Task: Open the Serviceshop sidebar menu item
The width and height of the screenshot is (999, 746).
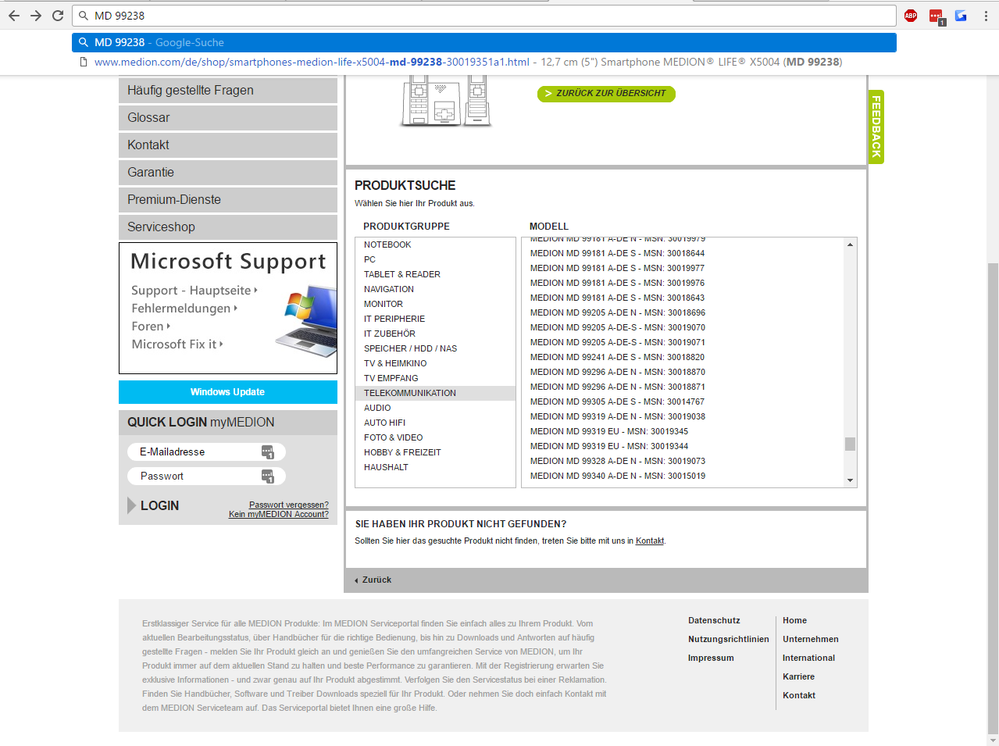Action: coord(228,227)
